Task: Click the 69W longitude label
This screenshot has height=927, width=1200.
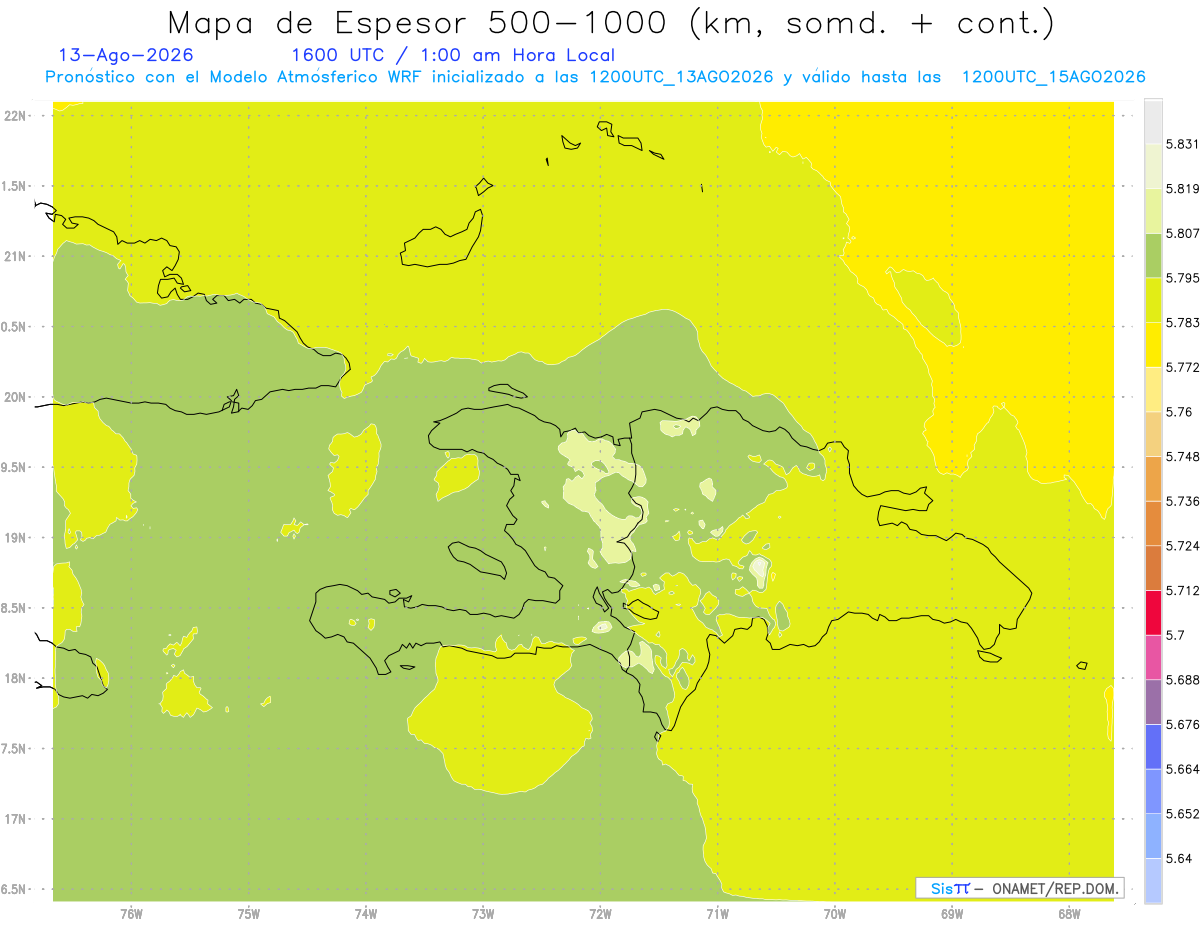Action: click(952, 913)
